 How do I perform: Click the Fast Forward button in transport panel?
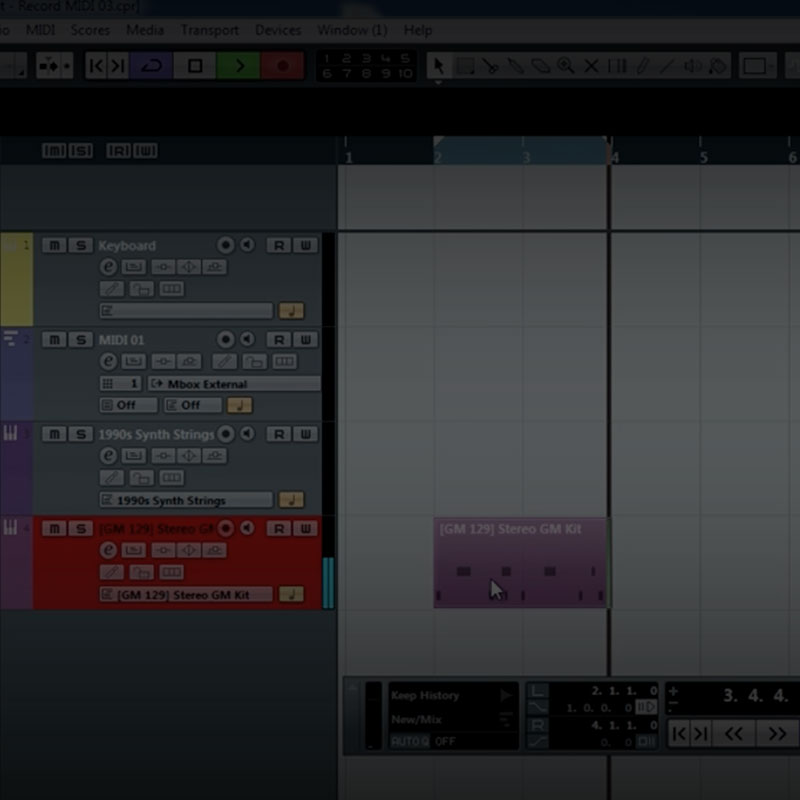pos(777,734)
